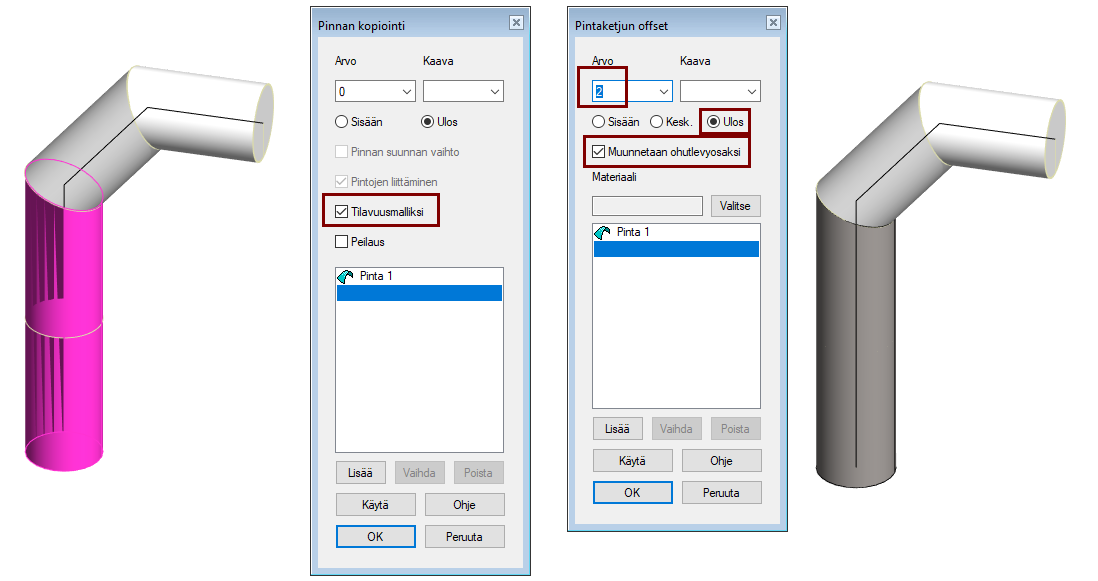
Task: Select Ulos radio in Pintaketjun offset
Action: (x=714, y=122)
